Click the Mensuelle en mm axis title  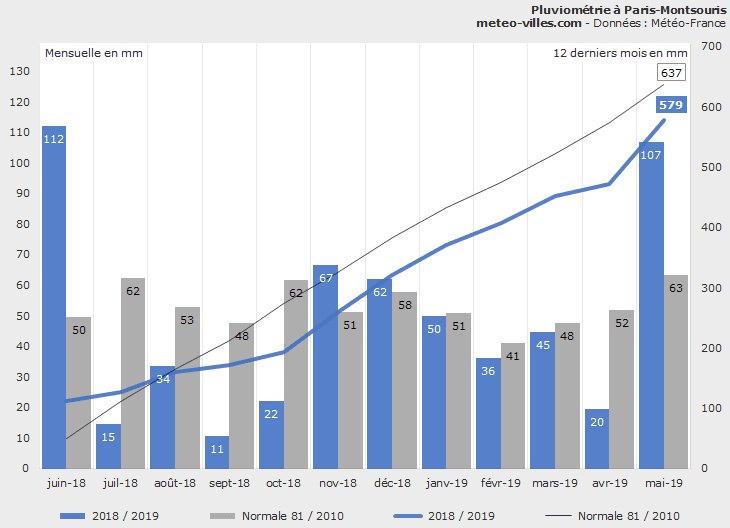coord(93,52)
